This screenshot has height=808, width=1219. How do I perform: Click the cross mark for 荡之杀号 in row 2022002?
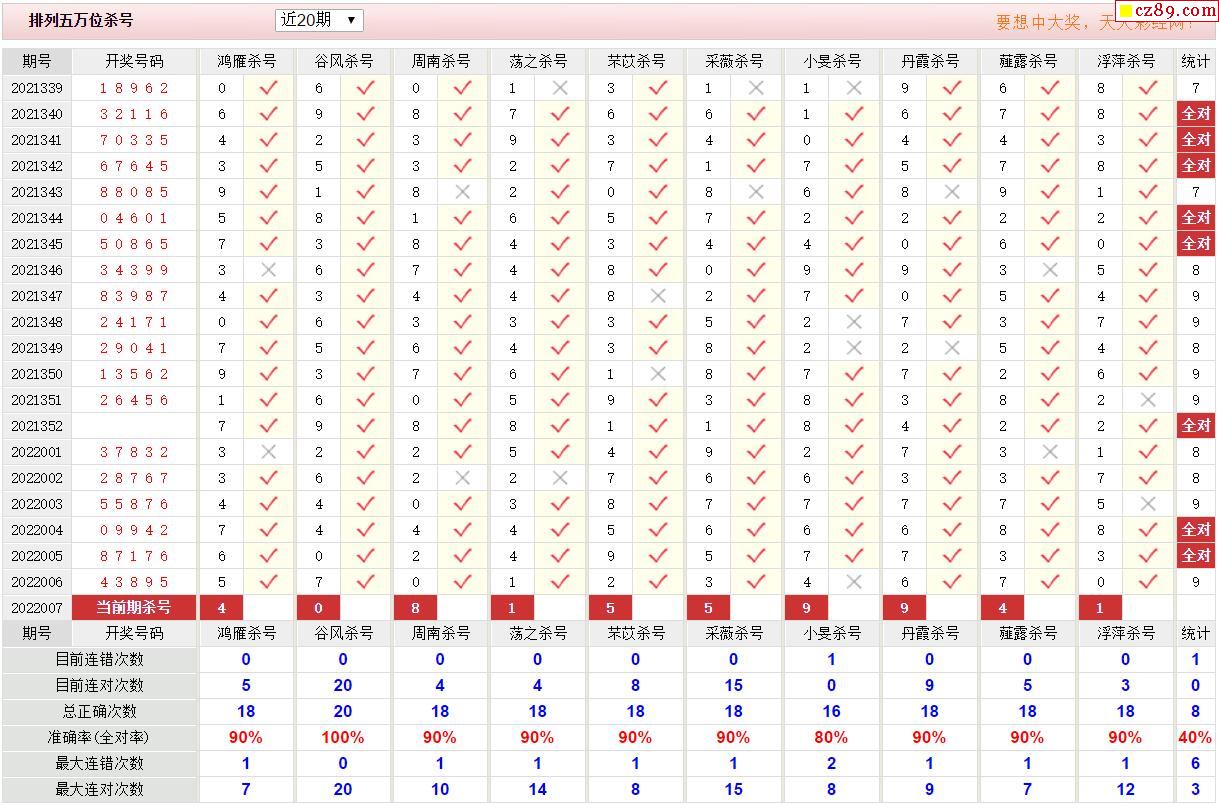pos(560,478)
